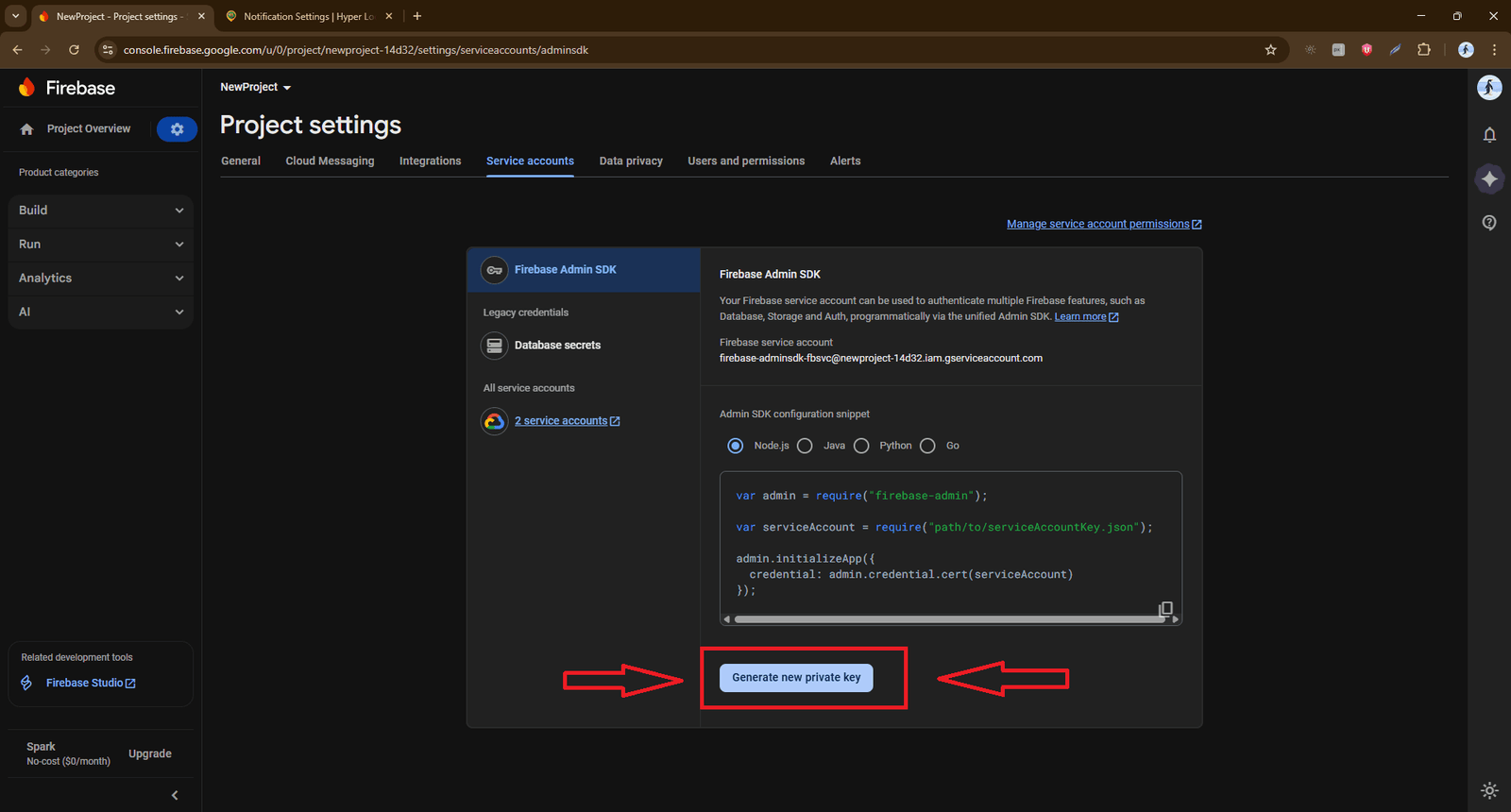
Task: Select the Python radio button
Action: 861,446
